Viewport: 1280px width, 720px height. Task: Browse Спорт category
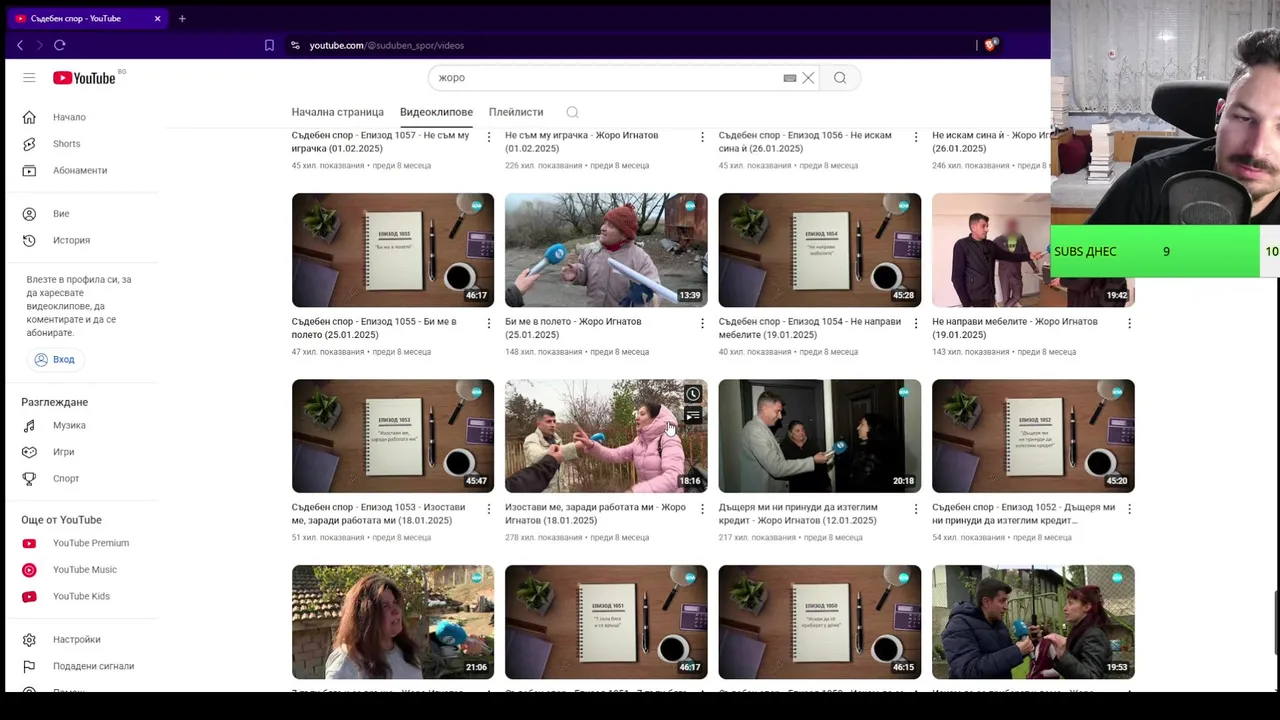click(66, 478)
